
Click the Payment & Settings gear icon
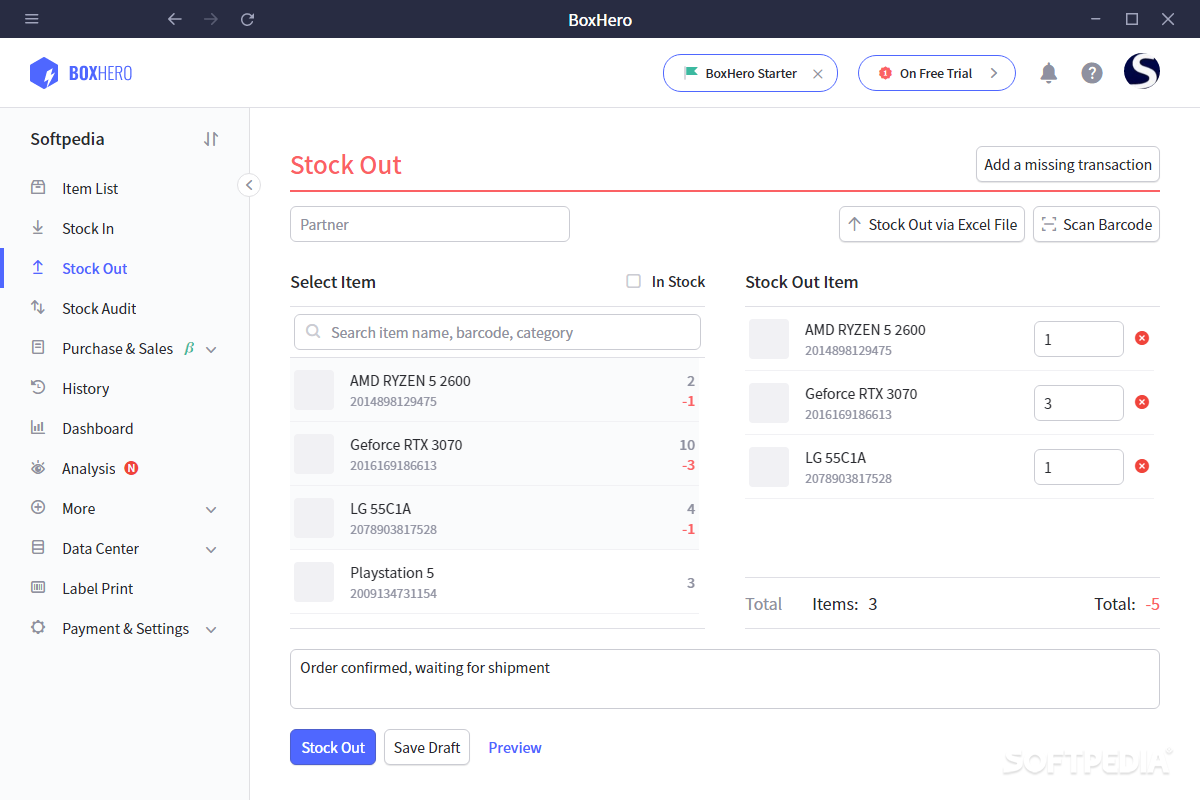(38, 627)
